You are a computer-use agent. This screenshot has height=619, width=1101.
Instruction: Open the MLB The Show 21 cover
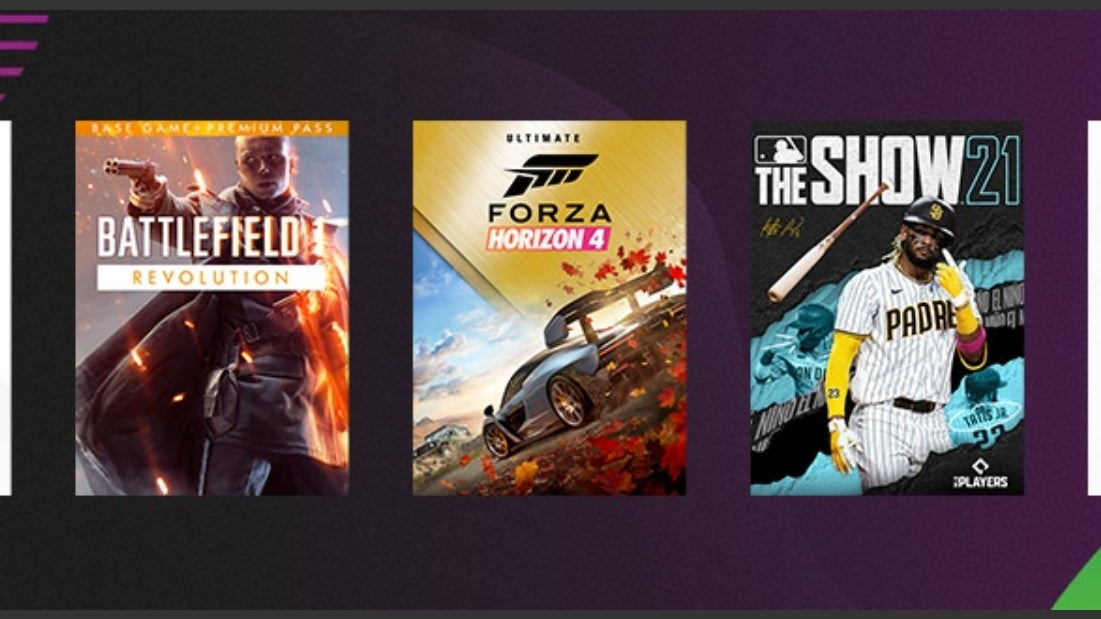click(x=887, y=308)
